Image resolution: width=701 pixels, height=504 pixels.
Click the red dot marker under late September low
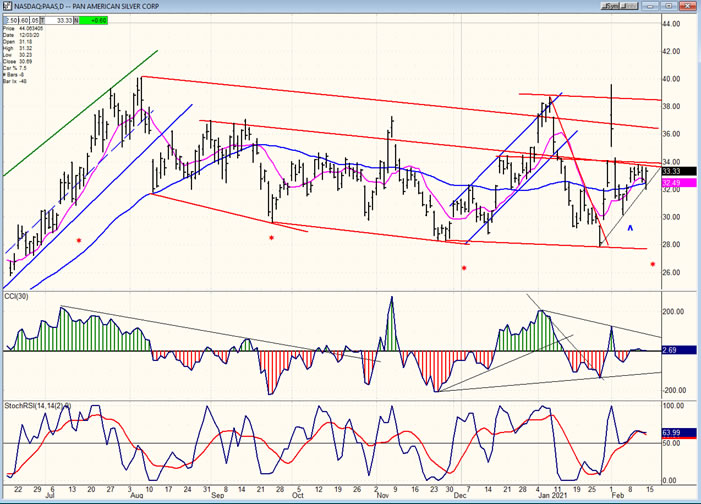[x=271, y=238]
